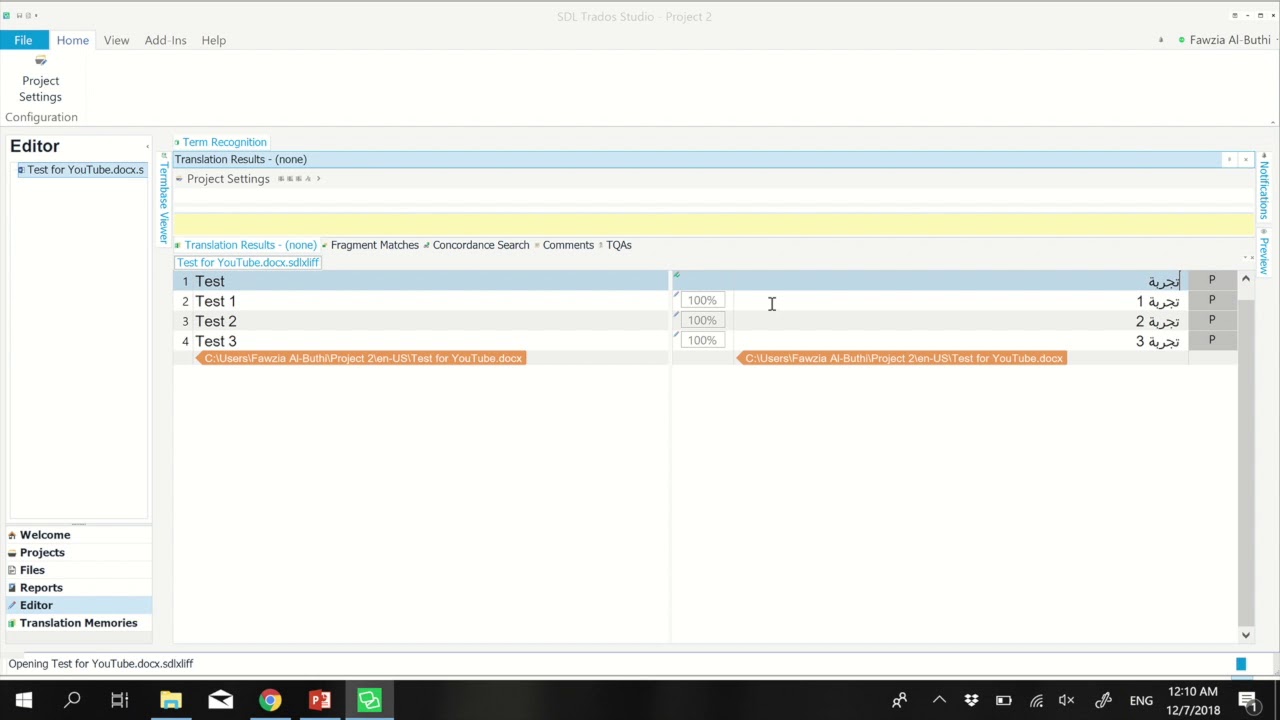The height and width of the screenshot is (720, 1280).
Task: Open the Termbase Viewer side panel
Action: (x=164, y=198)
